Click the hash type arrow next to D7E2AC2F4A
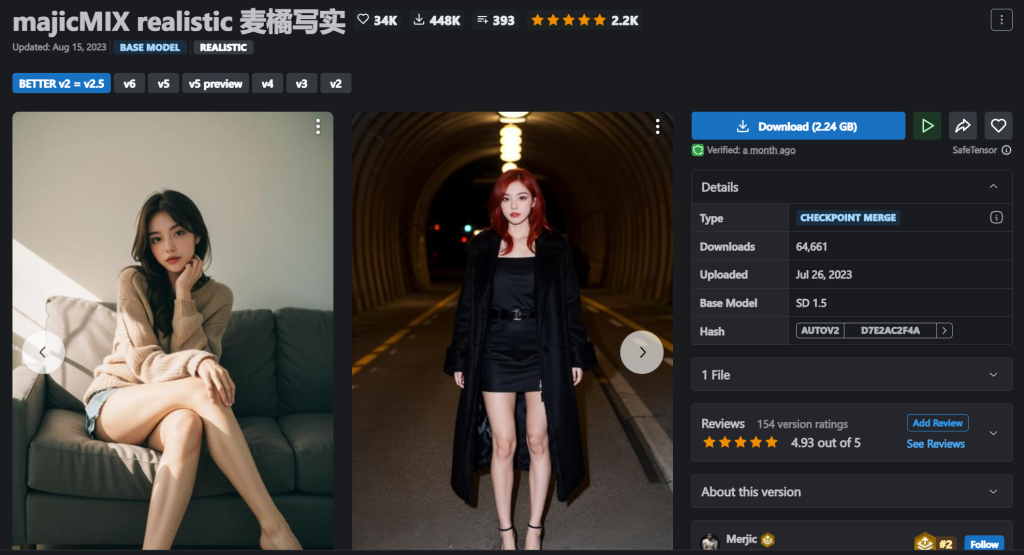The image size is (1024, 555). (944, 331)
